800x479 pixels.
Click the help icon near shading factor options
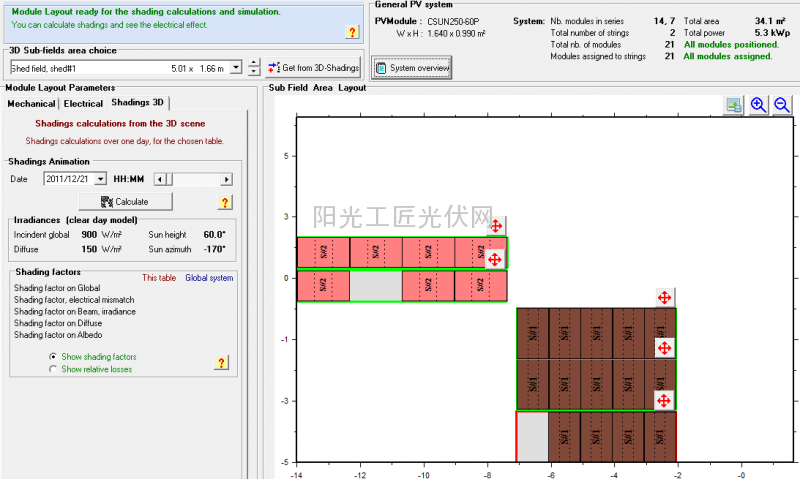point(222,362)
